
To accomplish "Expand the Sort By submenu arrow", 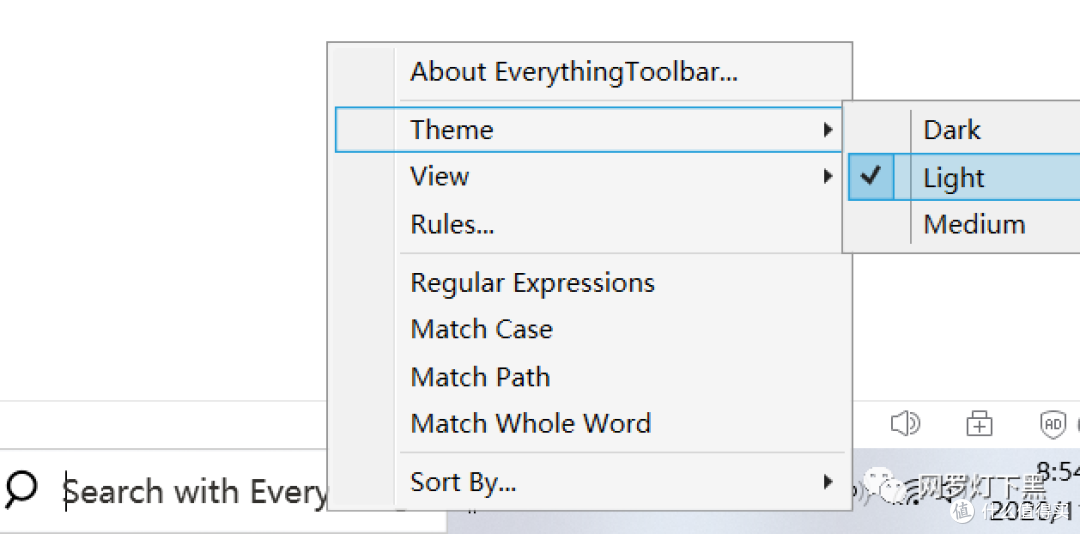I will pyautogui.click(x=827, y=482).
